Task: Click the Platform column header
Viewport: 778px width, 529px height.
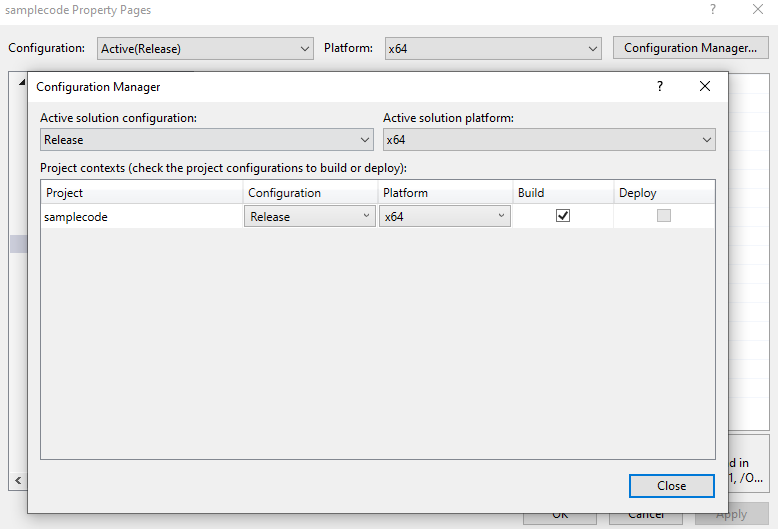Action: (444, 193)
